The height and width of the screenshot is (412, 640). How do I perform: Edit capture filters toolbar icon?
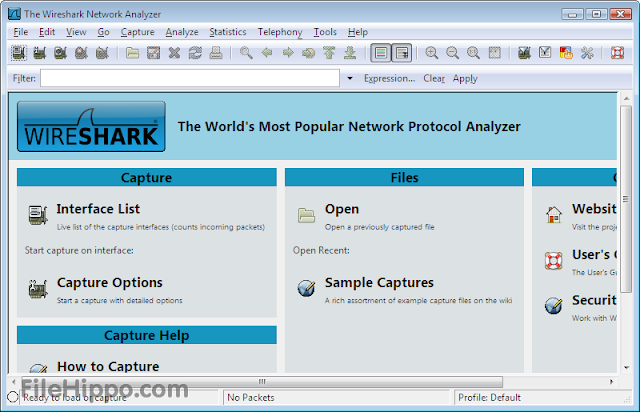click(x=524, y=53)
